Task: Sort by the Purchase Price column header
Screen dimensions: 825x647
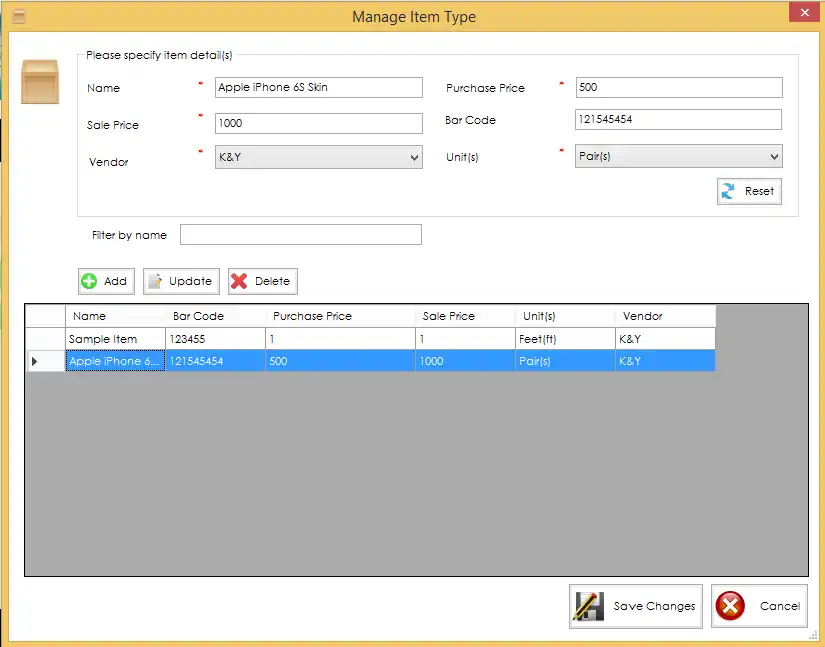Action: click(340, 316)
